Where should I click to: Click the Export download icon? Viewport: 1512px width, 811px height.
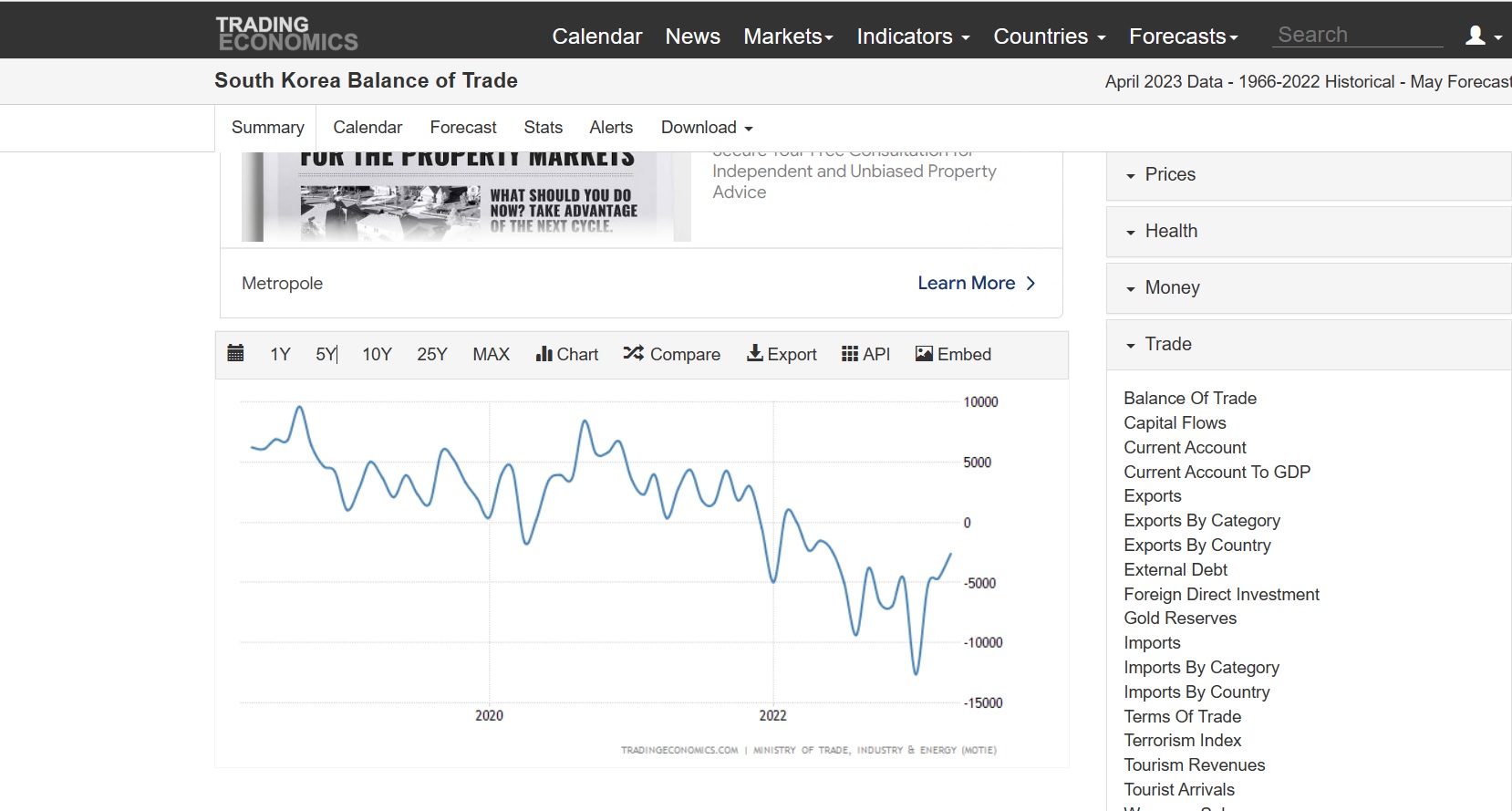coord(755,353)
